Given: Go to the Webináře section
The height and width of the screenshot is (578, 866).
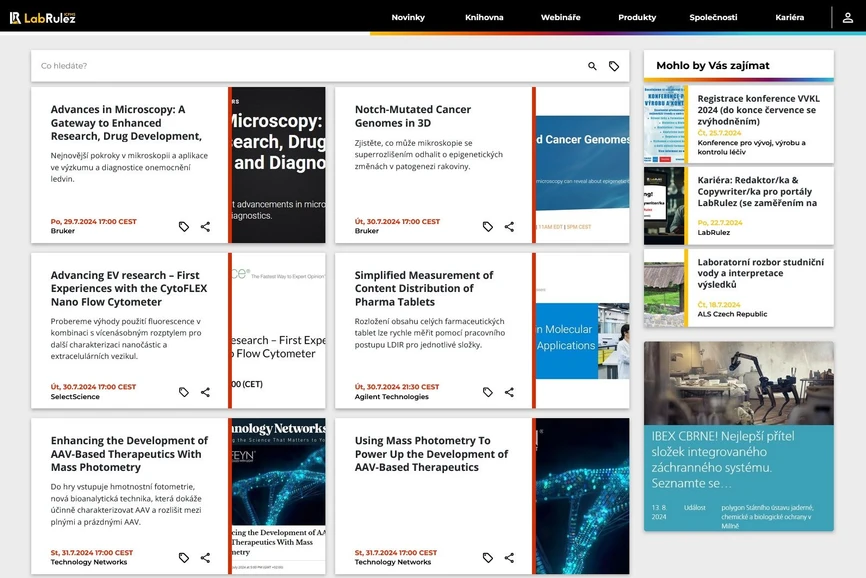Looking at the screenshot, I should pyautogui.click(x=561, y=18).
